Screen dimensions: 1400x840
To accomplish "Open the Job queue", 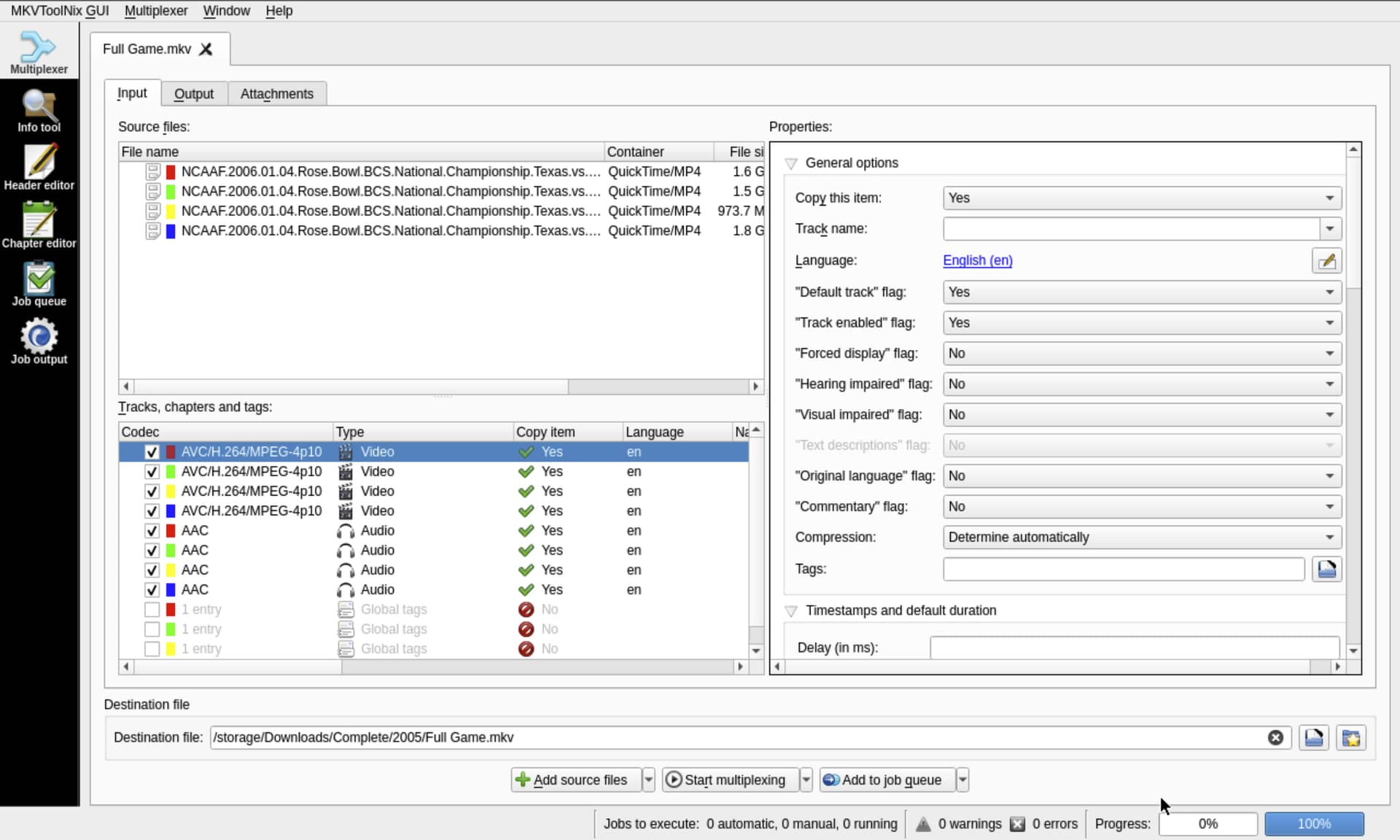I will click(39, 285).
